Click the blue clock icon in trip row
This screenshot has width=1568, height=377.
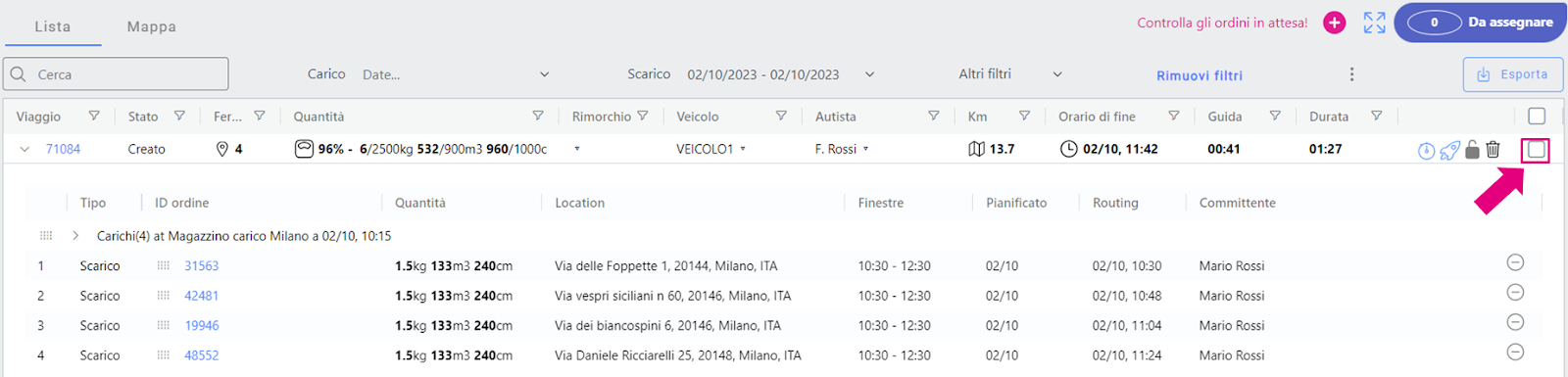click(1427, 150)
